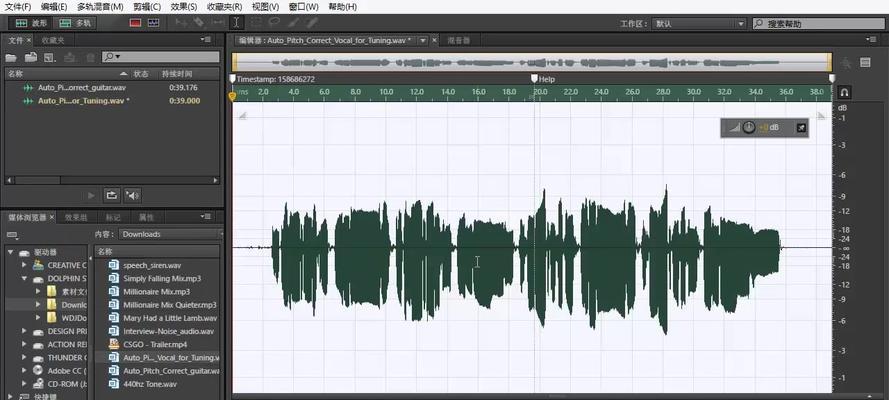Click the Help marker on the timeline
This screenshot has width=889, height=400.
pyautogui.click(x=534, y=79)
